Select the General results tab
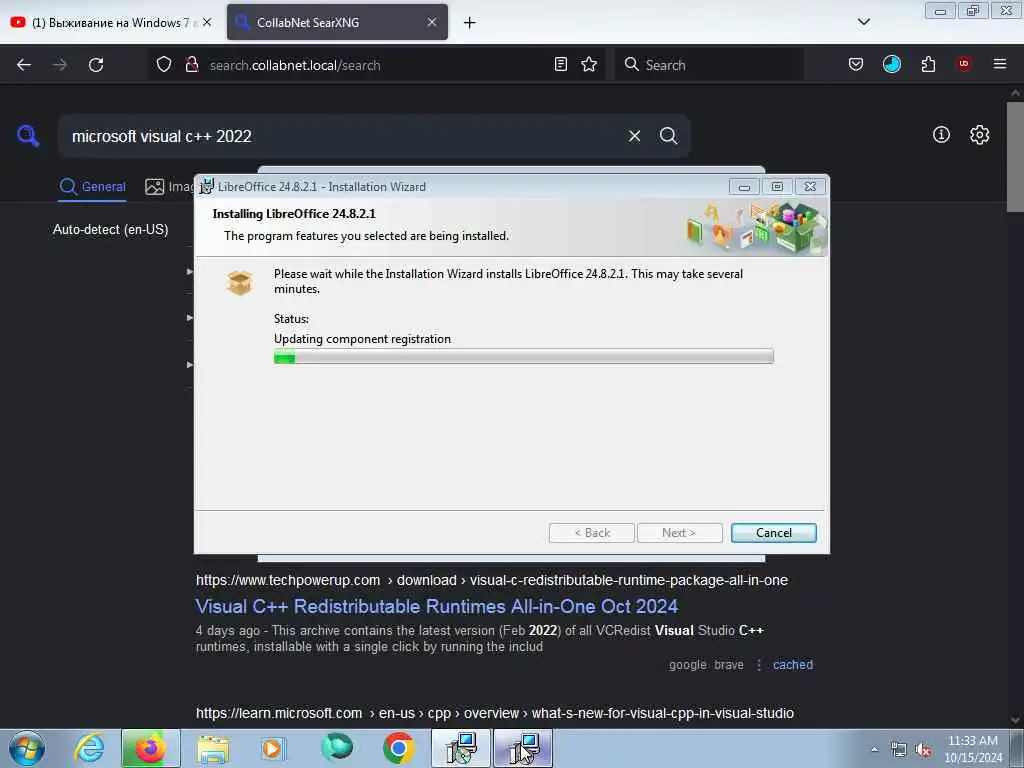The image size is (1024, 768). pos(92,187)
